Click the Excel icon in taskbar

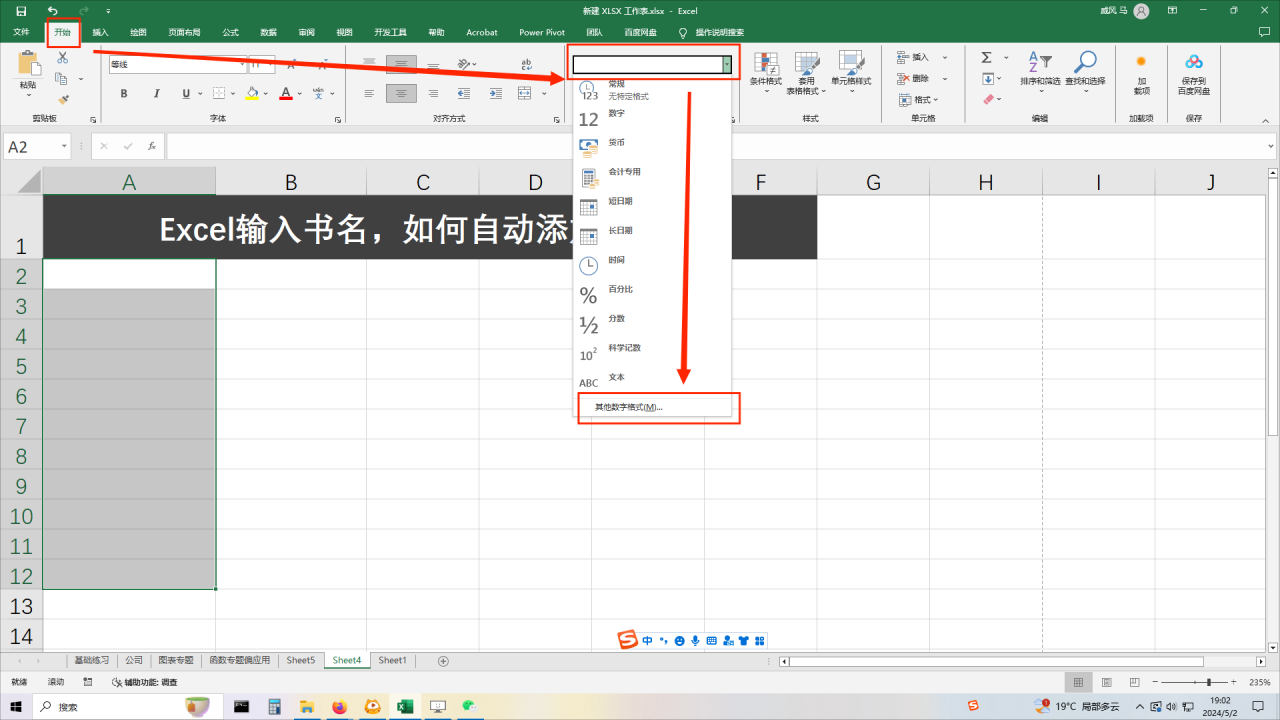(x=404, y=706)
